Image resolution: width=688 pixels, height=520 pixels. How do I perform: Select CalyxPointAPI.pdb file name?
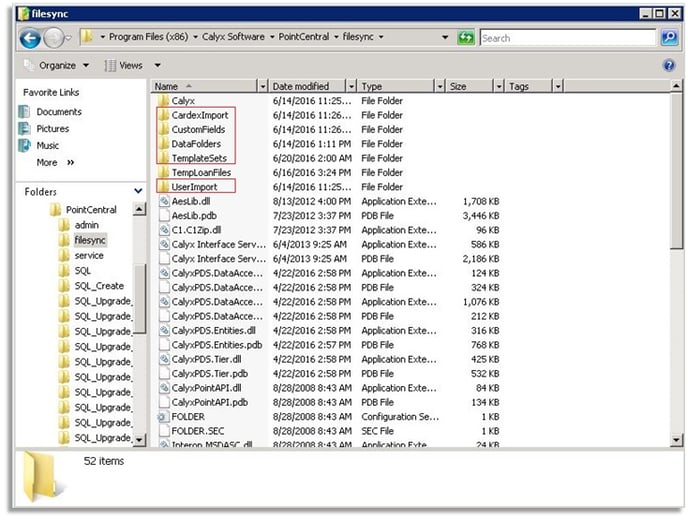point(210,402)
